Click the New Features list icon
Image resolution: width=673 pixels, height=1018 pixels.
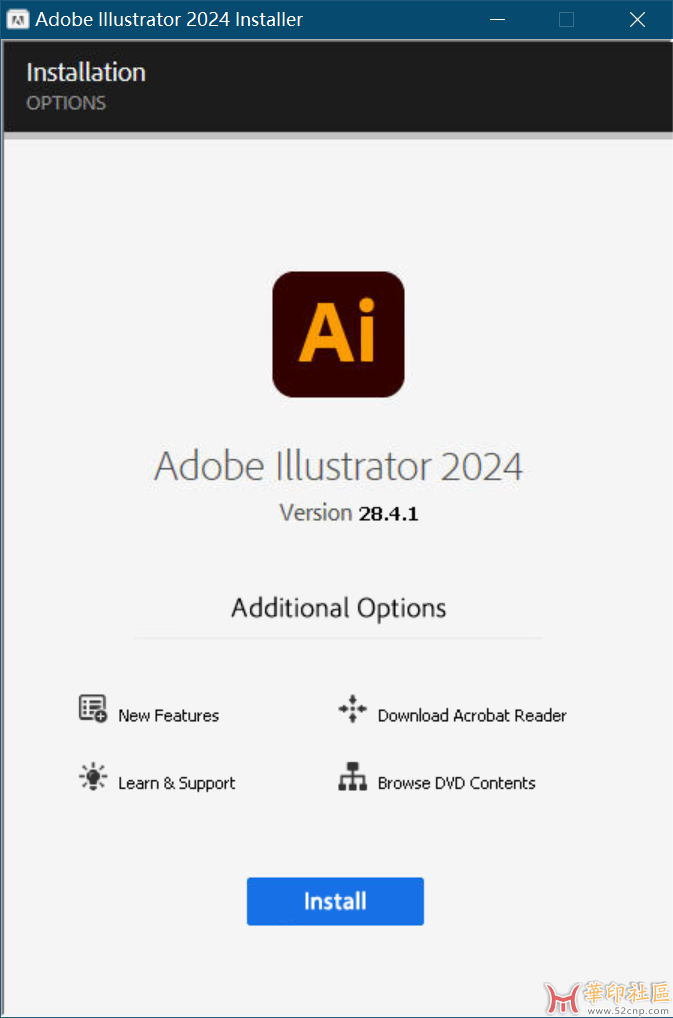93,708
